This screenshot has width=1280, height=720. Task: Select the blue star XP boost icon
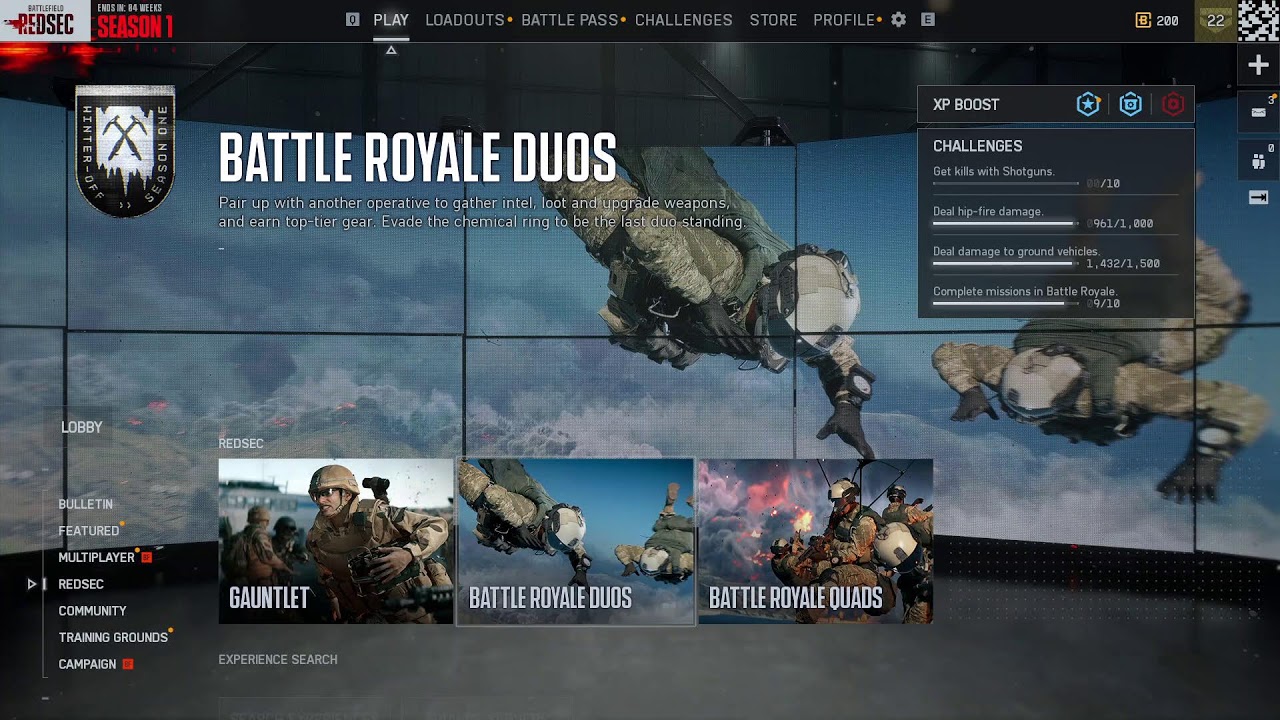click(1088, 104)
